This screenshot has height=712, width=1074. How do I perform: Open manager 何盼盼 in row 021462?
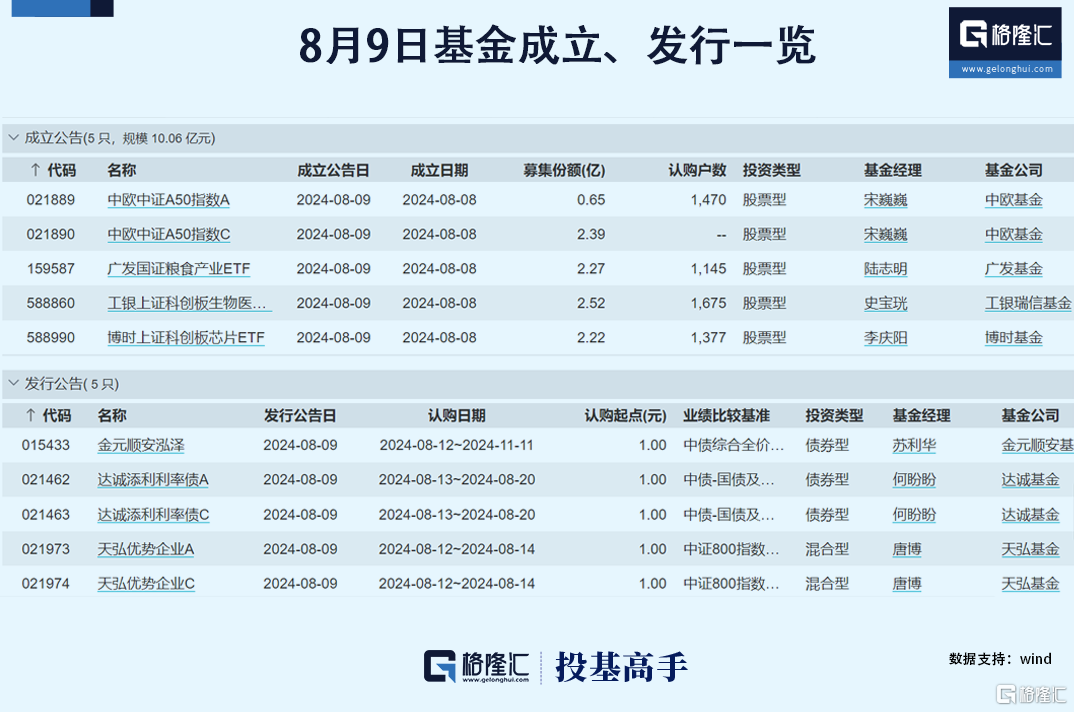tap(914, 480)
